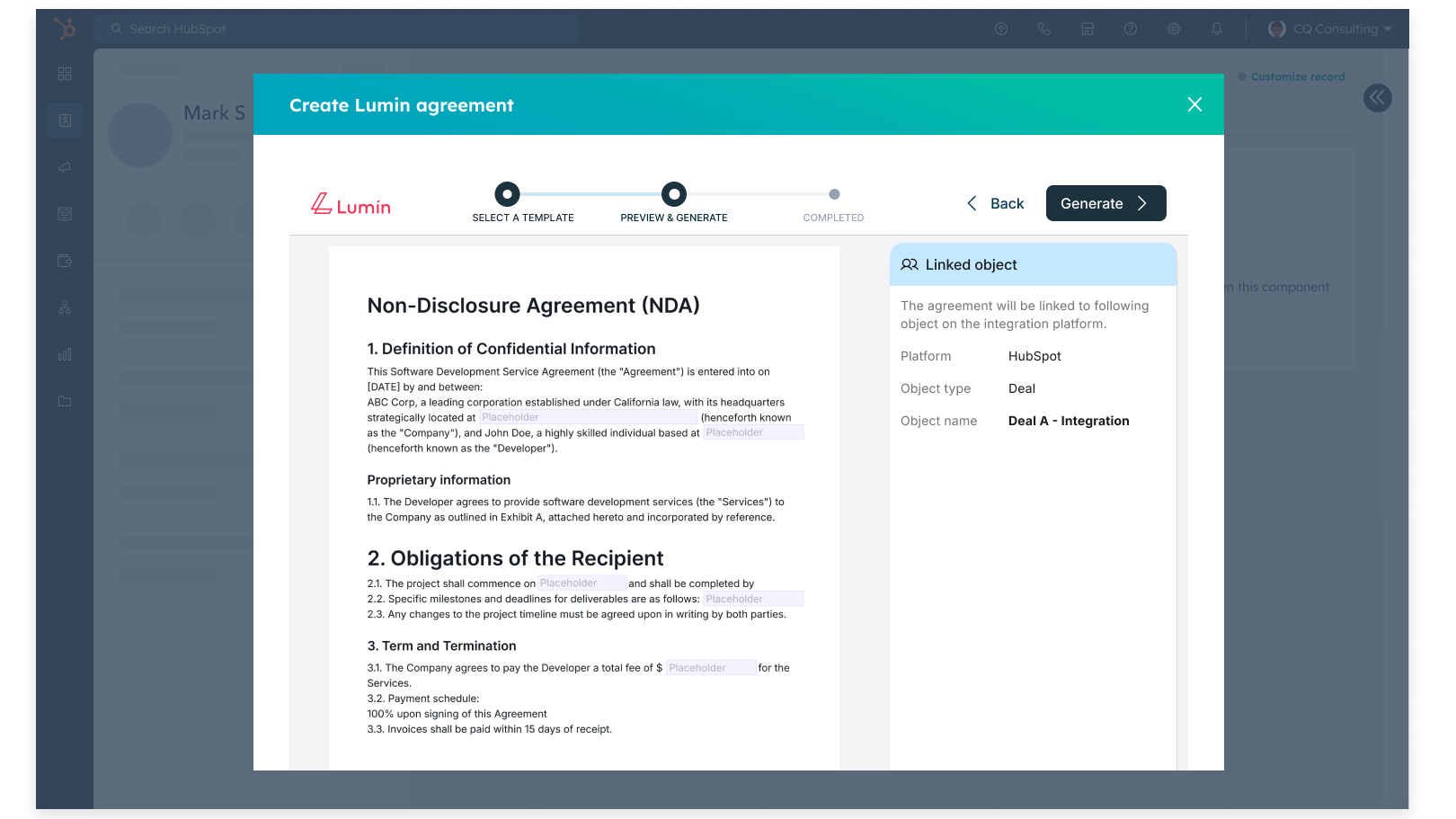
Task: Click heading '3. Term and Termination'
Action: click(x=441, y=645)
